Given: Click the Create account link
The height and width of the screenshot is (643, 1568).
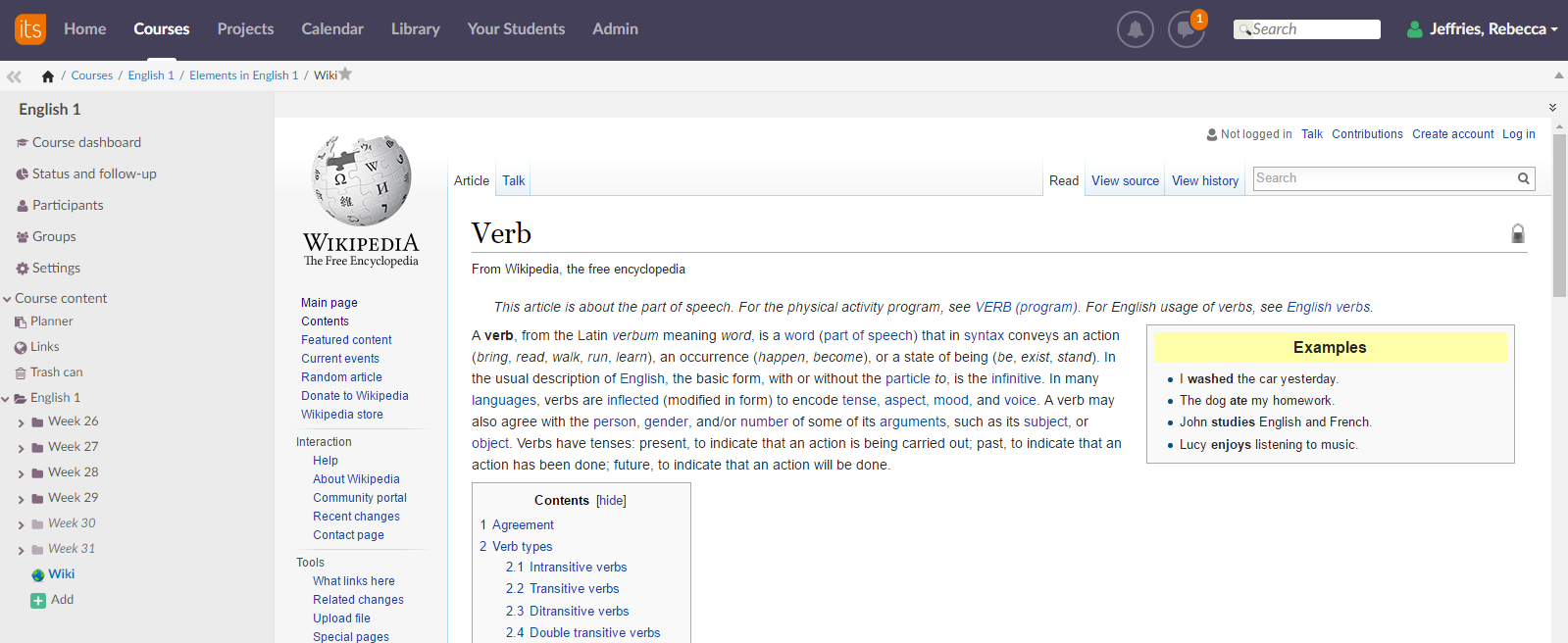Looking at the screenshot, I should [x=1452, y=134].
